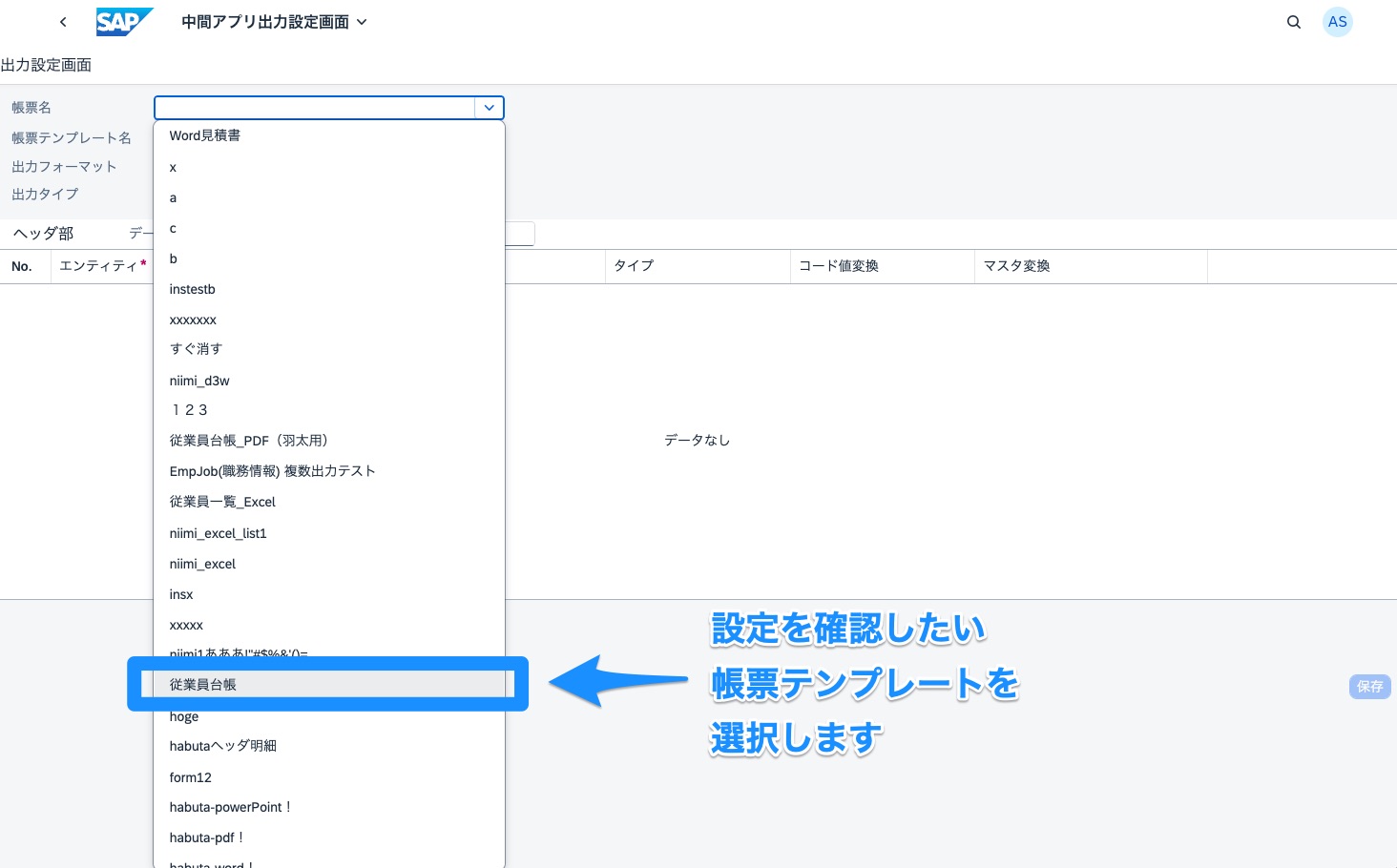Select instestb in the dropdown list

(x=329, y=289)
